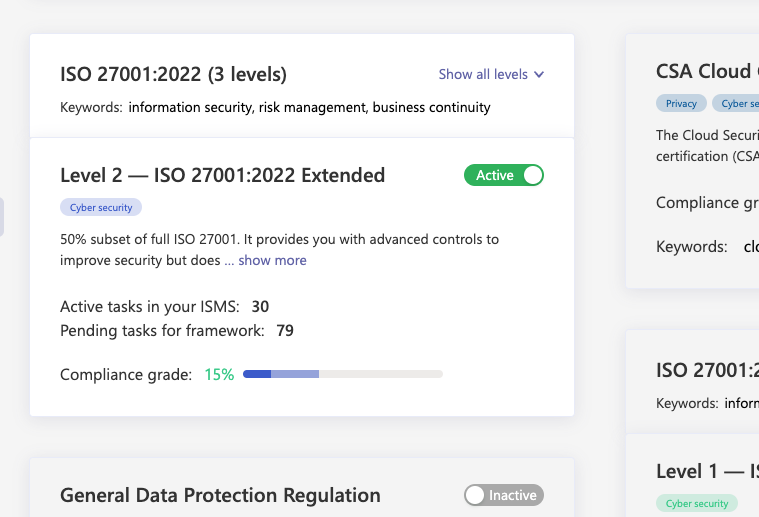The width and height of the screenshot is (759, 517).
Task: Select the Privacy tag on CSA Cloud card
Action: [x=681, y=103]
